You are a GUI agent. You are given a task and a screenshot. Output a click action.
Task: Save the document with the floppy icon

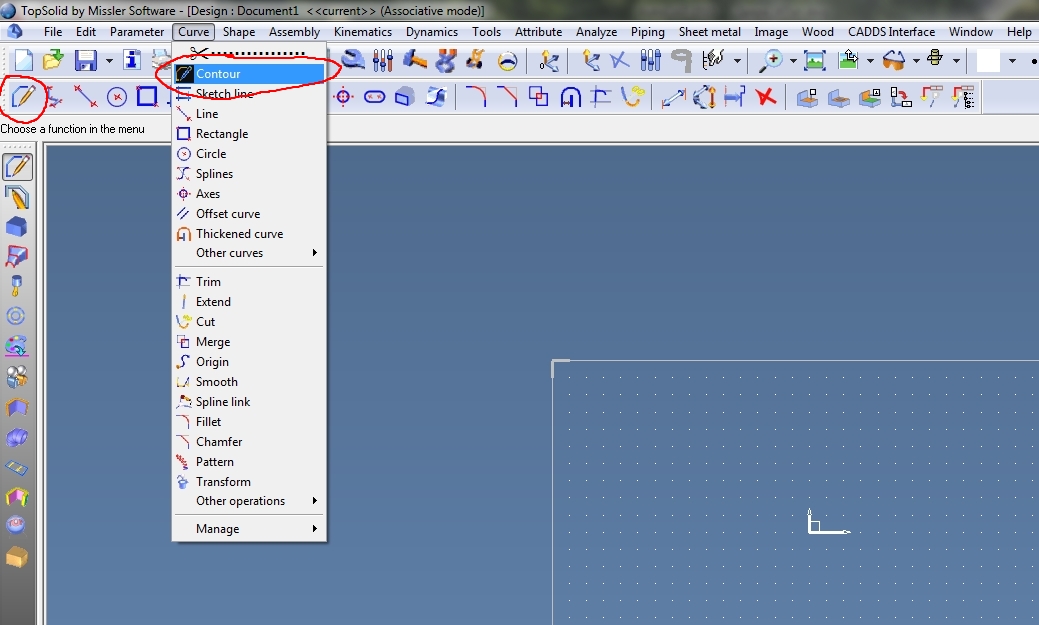coord(85,60)
